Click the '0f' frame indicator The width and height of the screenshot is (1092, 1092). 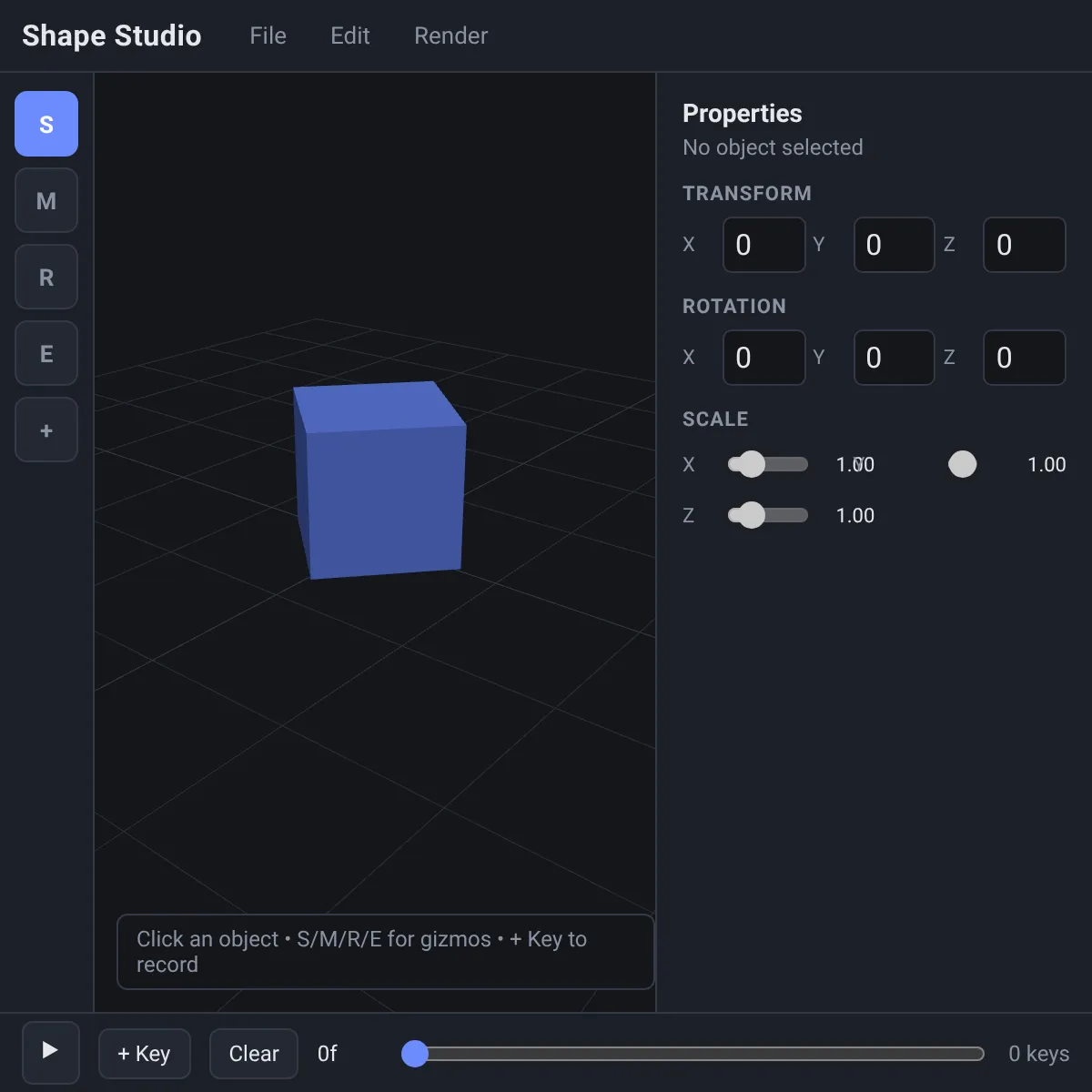click(328, 1054)
